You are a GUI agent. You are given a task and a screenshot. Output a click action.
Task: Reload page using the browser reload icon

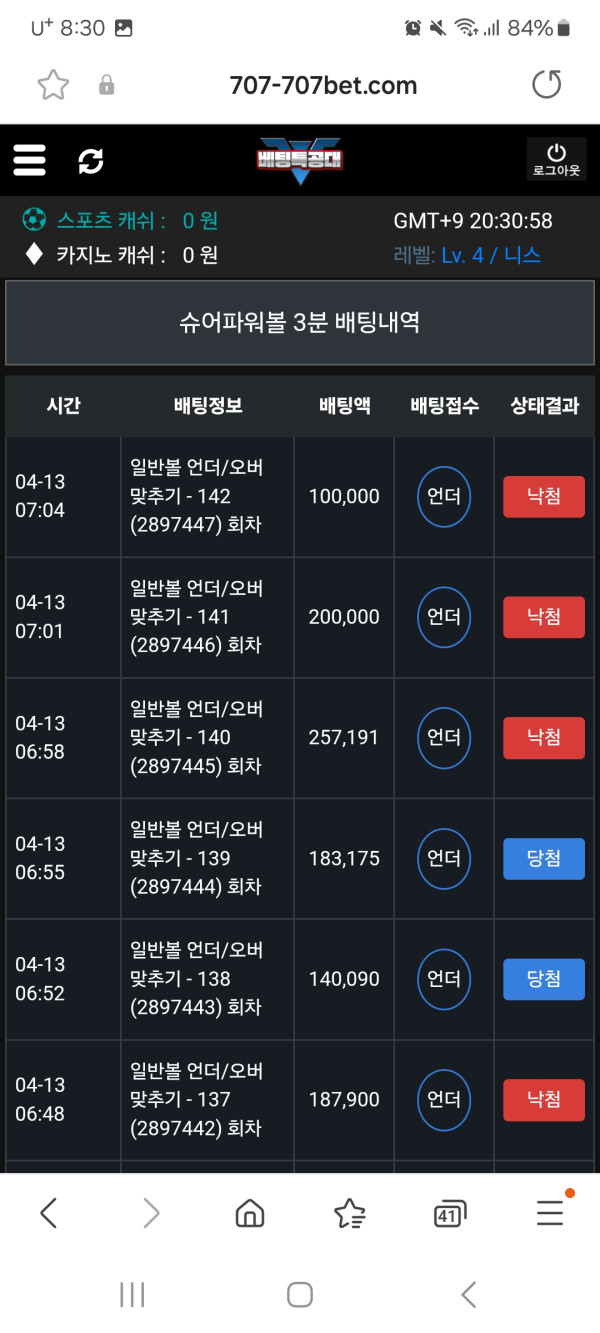[x=547, y=85]
